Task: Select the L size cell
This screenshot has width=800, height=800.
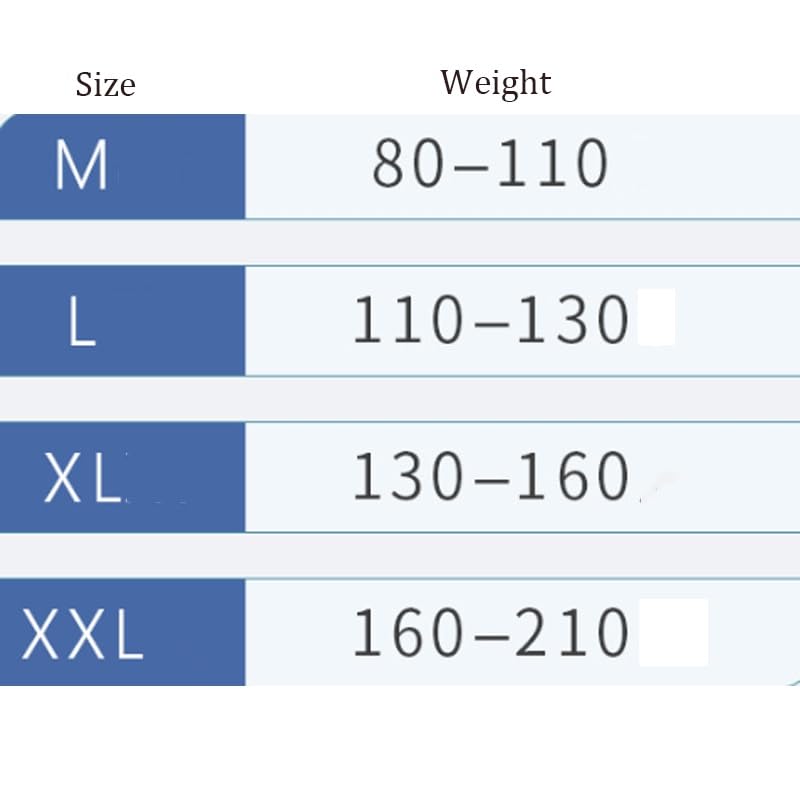Action: (122, 321)
